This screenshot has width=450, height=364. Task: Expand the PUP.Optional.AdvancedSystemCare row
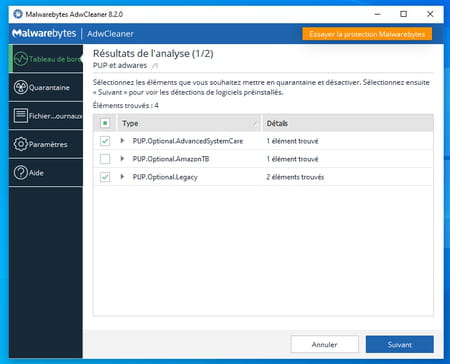click(x=122, y=141)
